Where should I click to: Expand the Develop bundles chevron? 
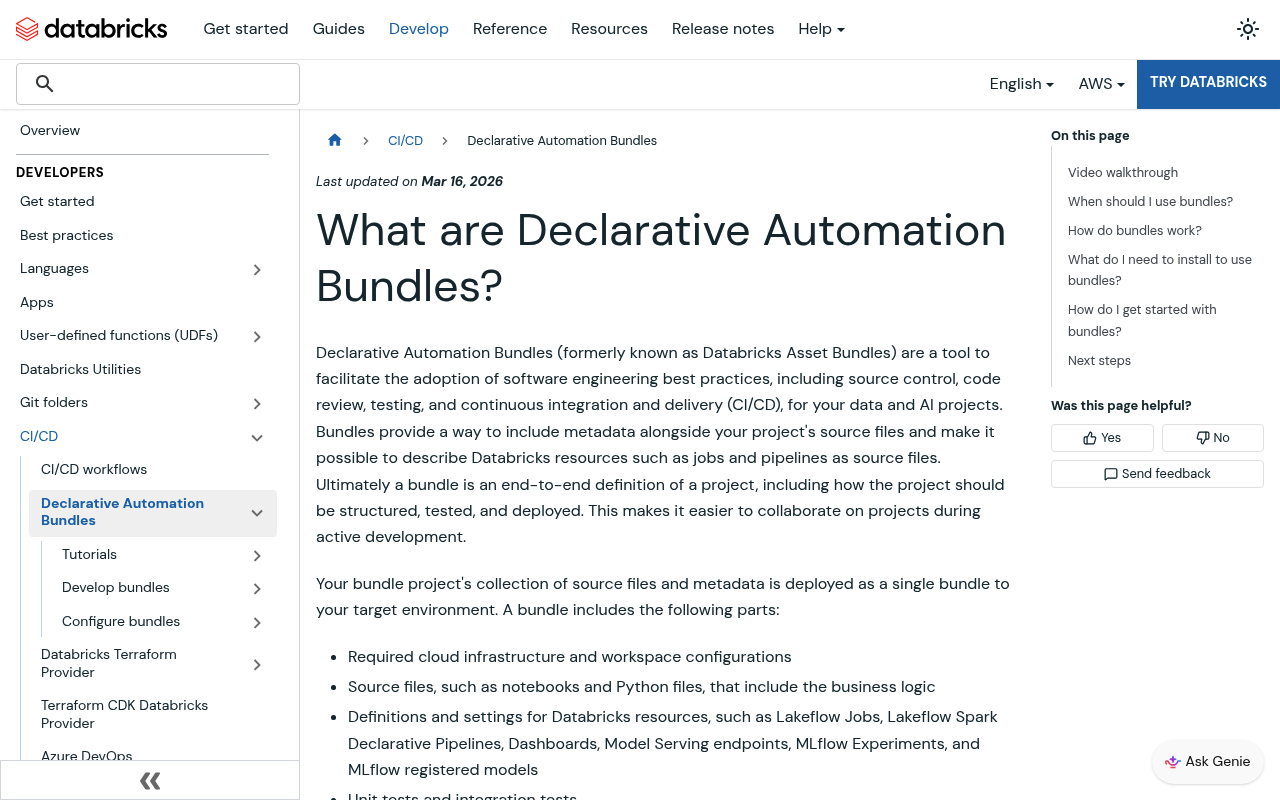pyautogui.click(x=257, y=589)
